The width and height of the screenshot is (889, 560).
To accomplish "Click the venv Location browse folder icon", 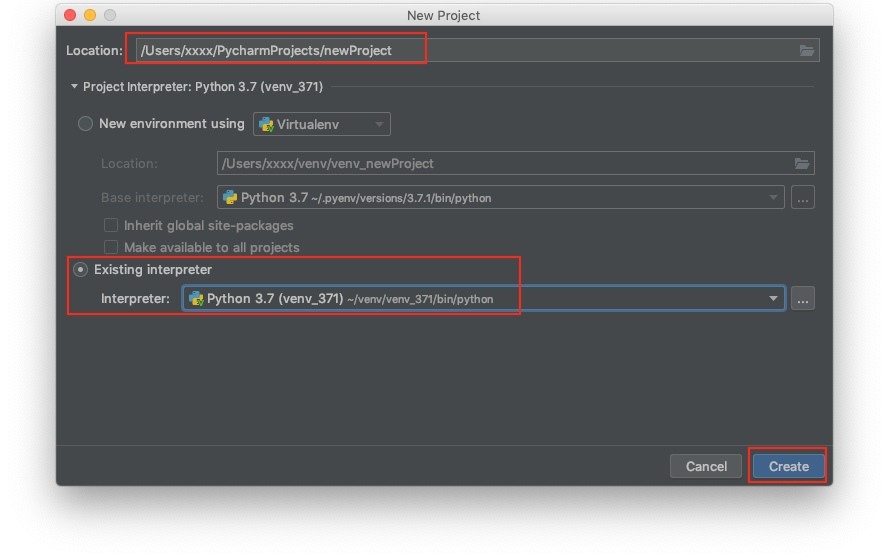I will [802, 163].
